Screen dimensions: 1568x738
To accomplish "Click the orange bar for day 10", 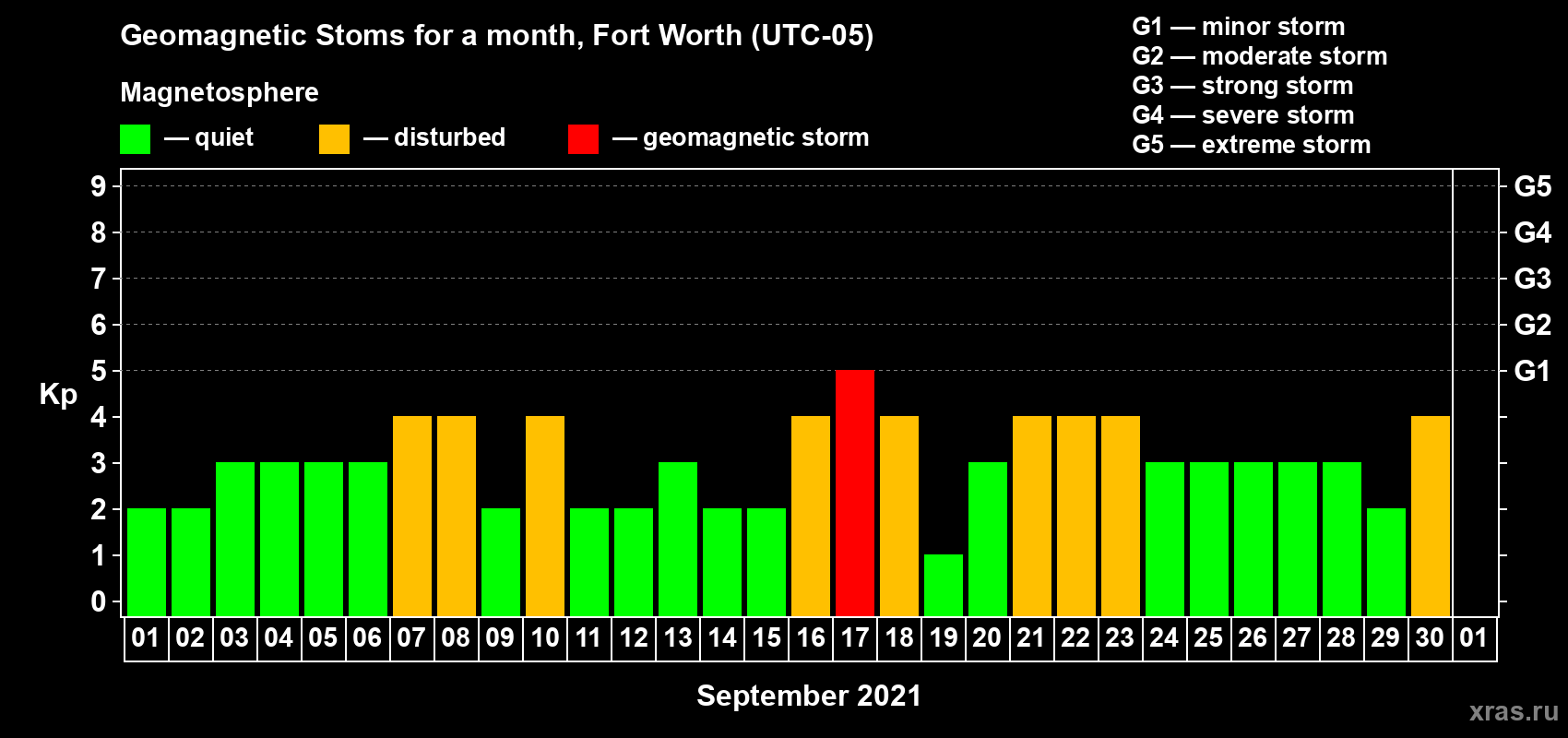I will 545,516.
